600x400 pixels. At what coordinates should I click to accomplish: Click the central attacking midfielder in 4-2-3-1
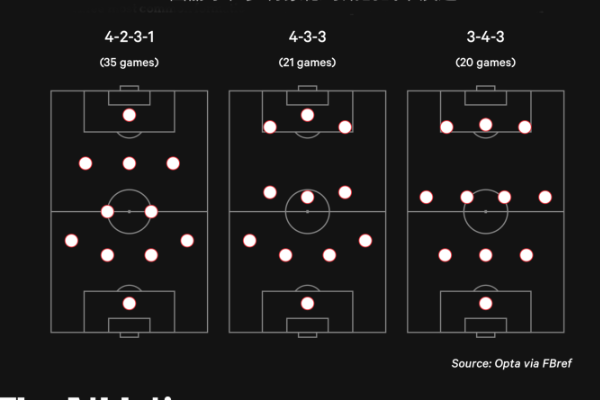pyautogui.click(x=129, y=163)
